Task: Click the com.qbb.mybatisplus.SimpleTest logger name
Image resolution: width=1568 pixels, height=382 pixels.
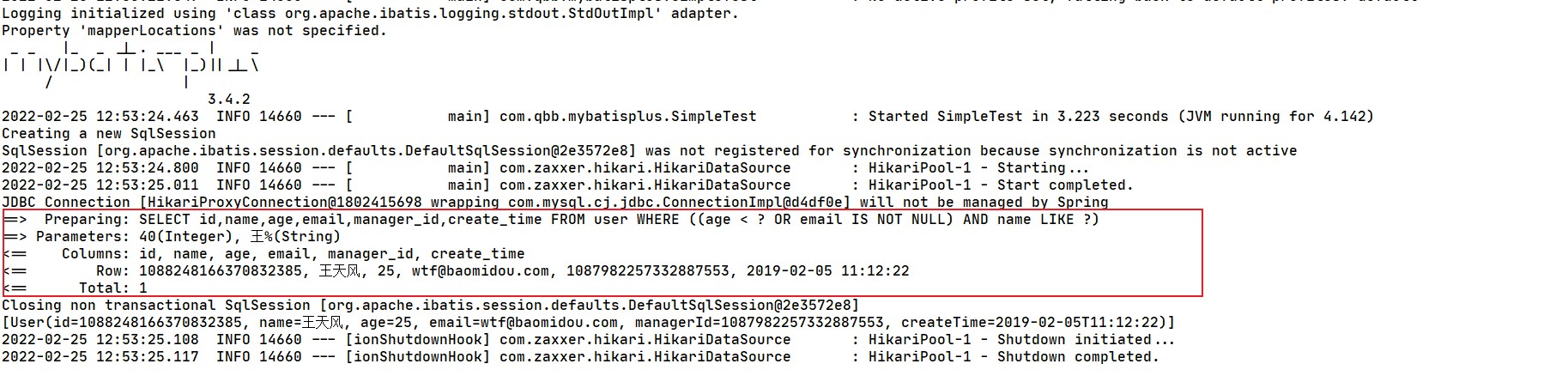Action: [x=627, y=117]
